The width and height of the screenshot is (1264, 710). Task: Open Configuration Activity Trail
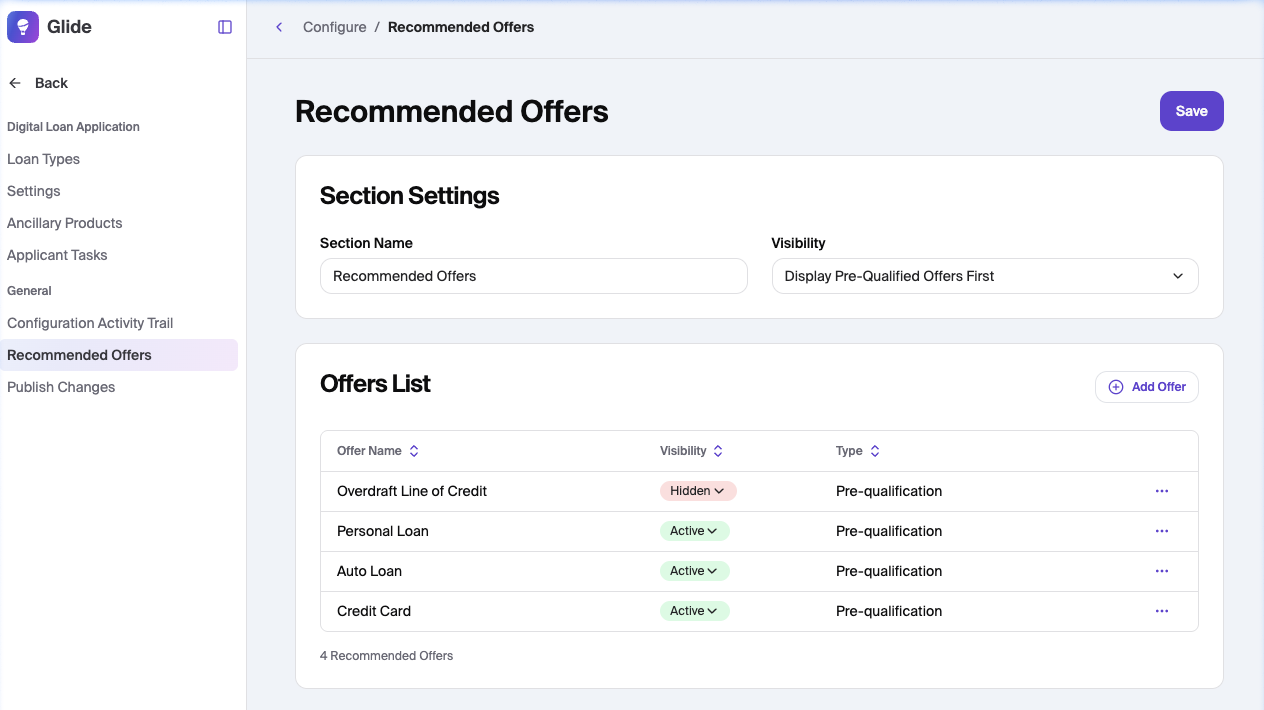pyautogui.click(x=90, y=323)
